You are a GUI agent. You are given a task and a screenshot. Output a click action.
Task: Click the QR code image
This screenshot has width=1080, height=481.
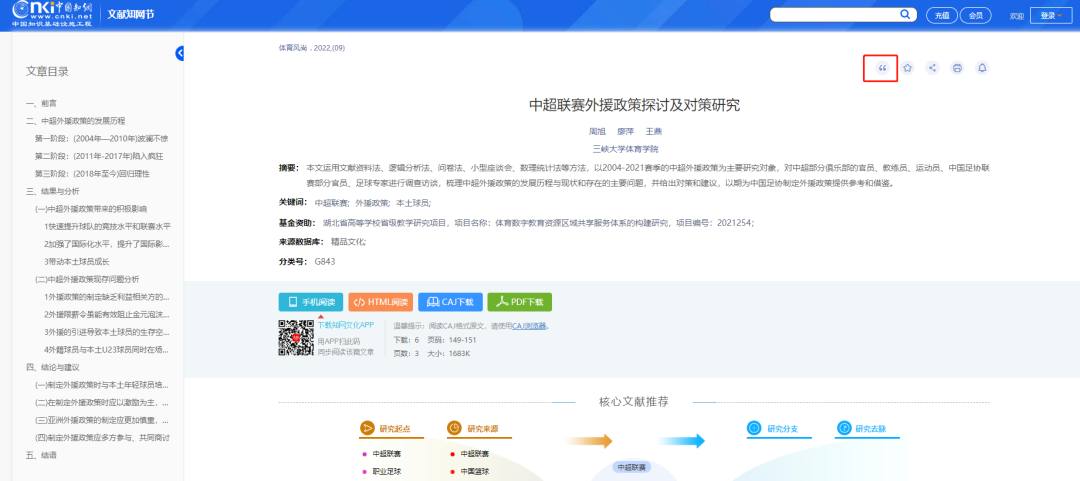pyautogui.click(x=296, y=338)
